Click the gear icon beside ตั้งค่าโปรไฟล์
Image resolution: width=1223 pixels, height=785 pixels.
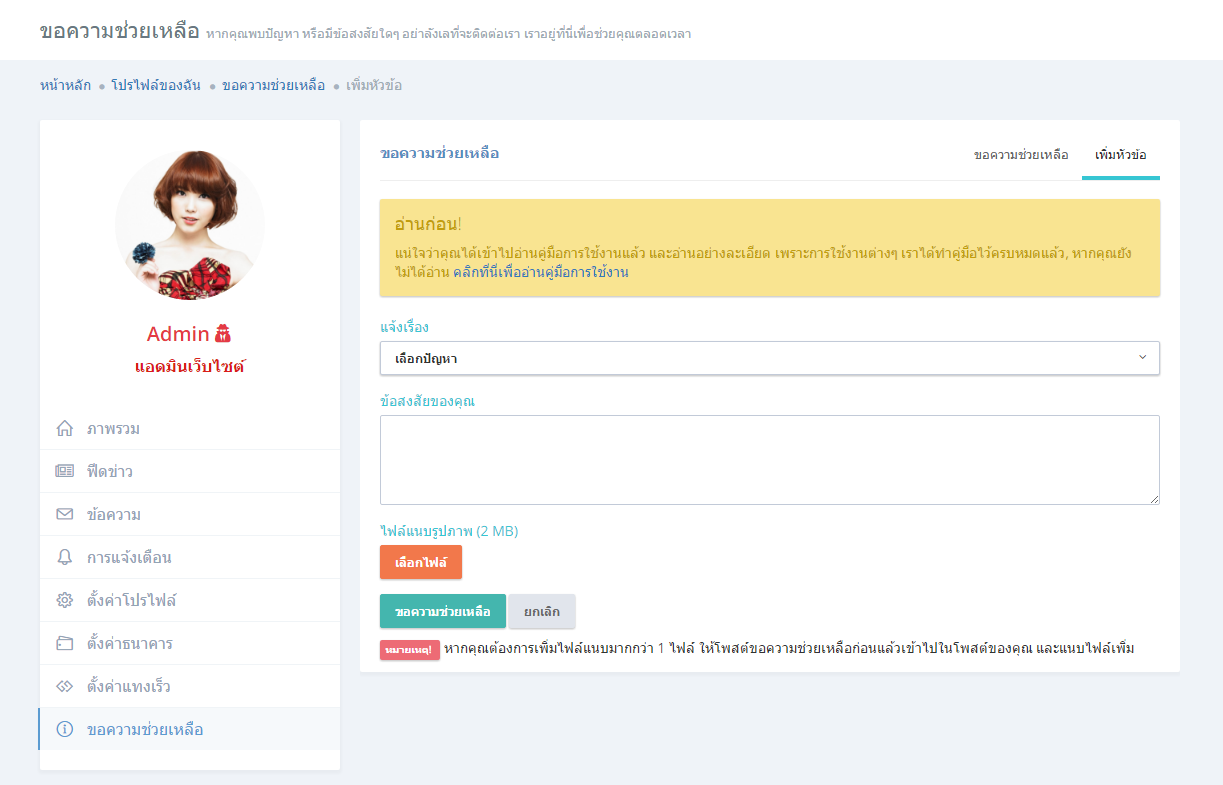coord(65,601)
